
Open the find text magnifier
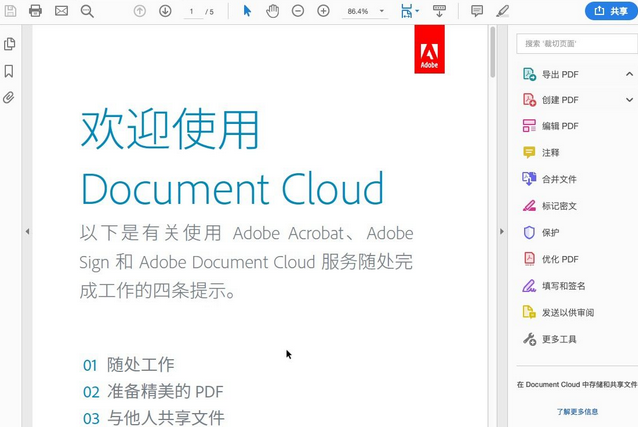click(x=87, y=11)
